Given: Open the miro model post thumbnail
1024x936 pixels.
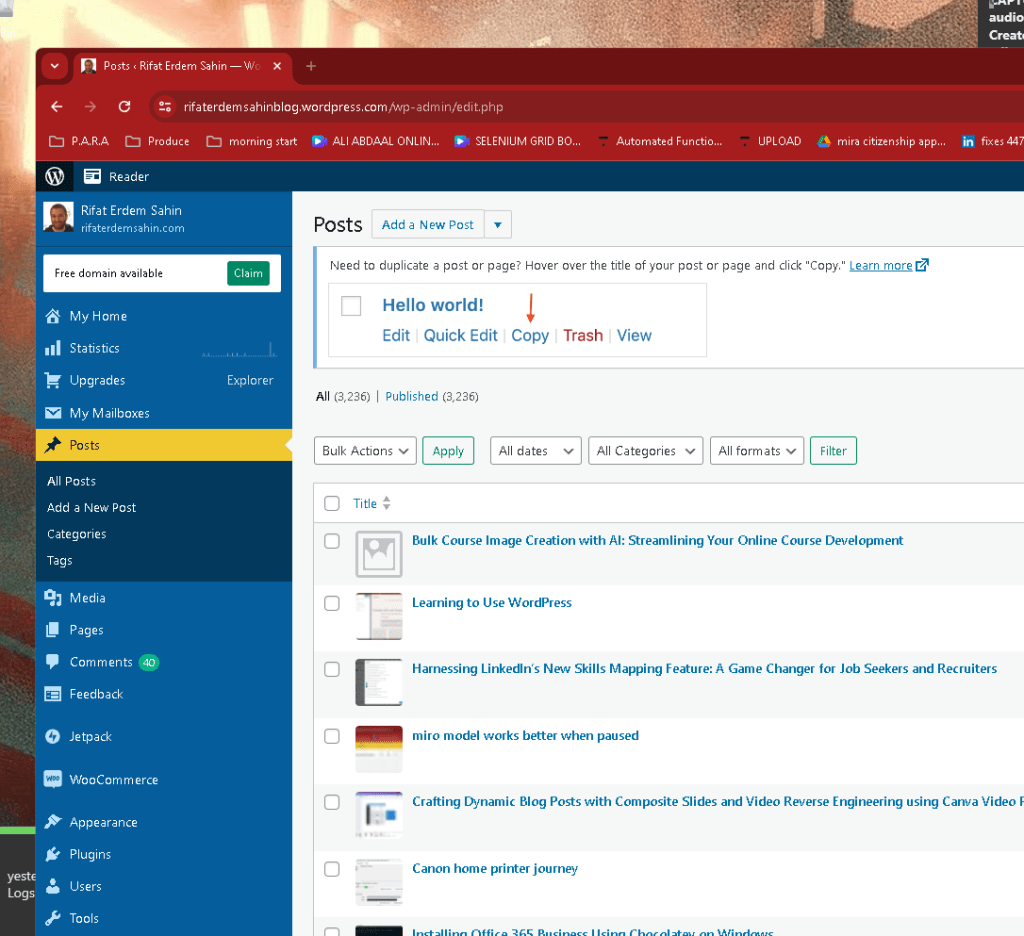Looking at the screenshot, I should click(379, 749).
